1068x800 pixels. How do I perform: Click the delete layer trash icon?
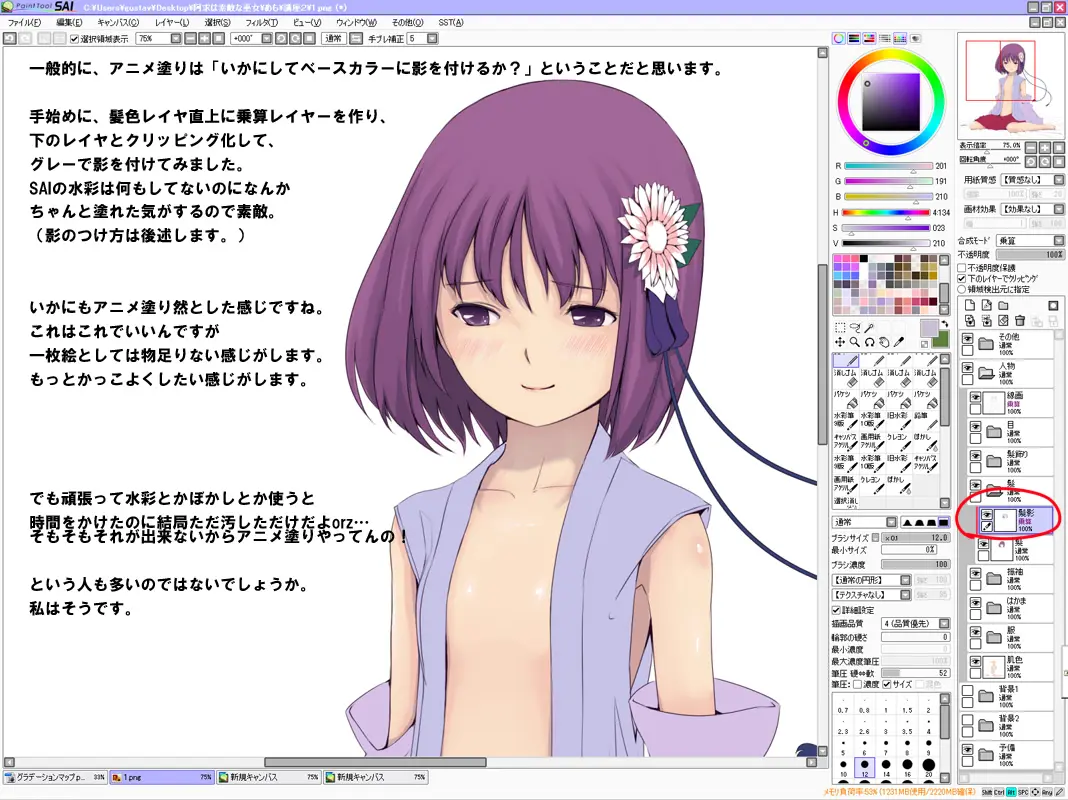coord(1020,320)
